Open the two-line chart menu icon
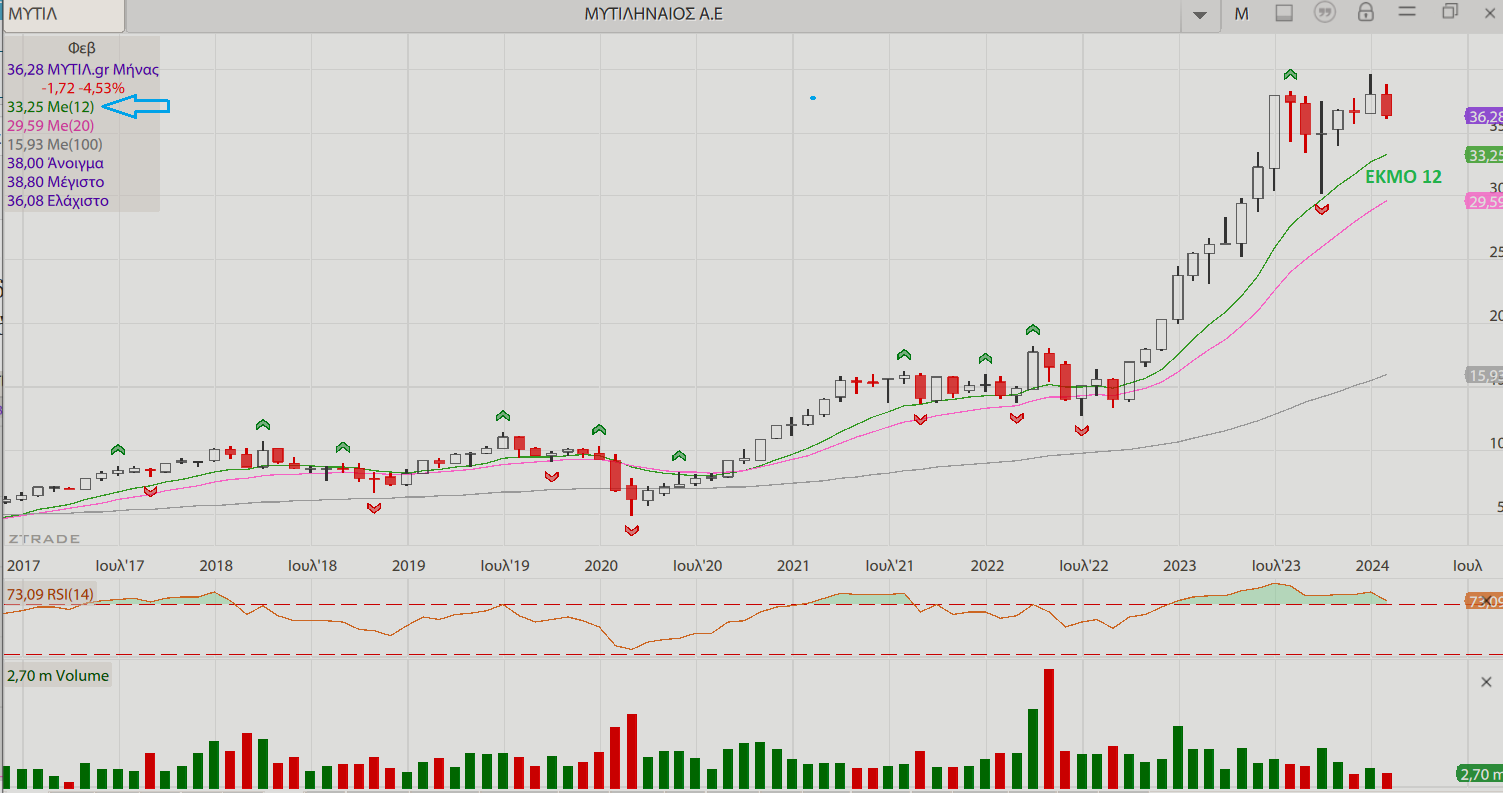1503x793 pixels. click(x=1407, y=12)
